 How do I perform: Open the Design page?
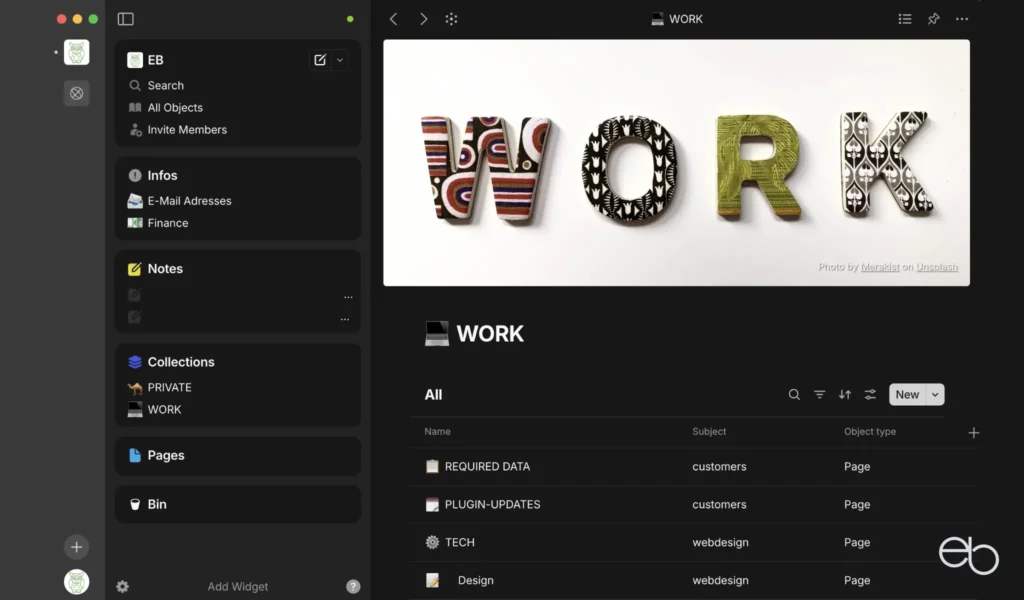(x=475, y=580)
